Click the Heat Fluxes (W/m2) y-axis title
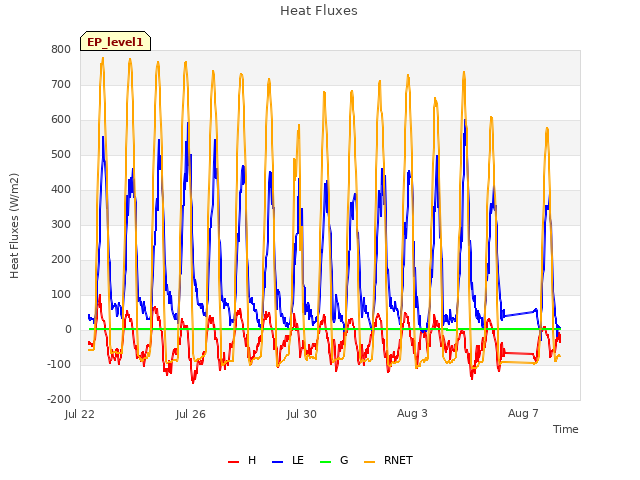 pos(14,226)
